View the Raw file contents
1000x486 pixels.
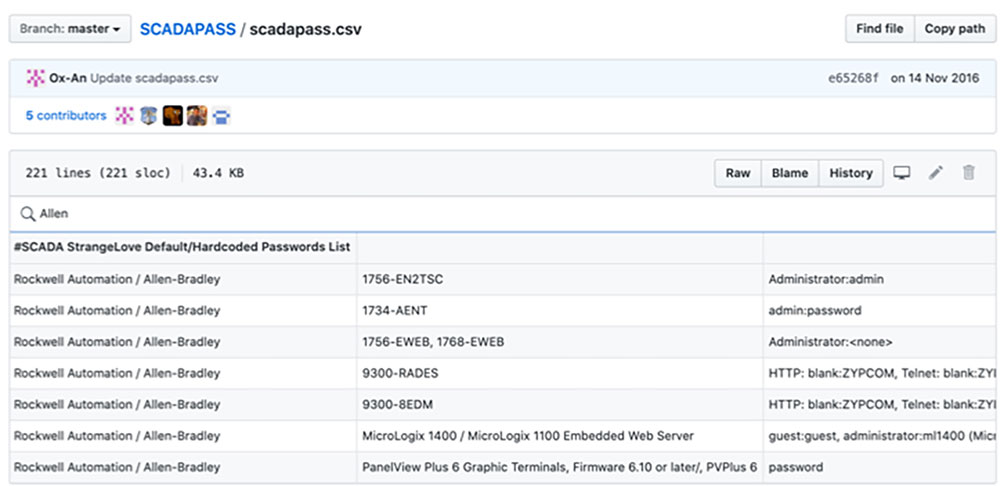[738, 173]
